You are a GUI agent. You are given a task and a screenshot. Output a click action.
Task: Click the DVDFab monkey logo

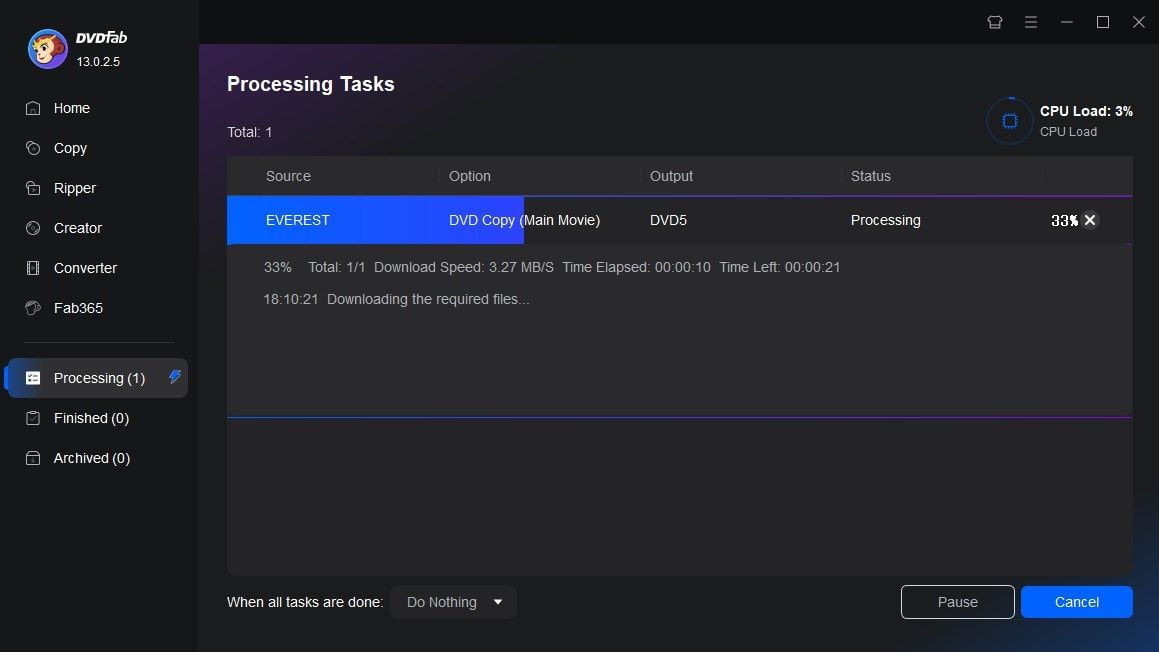47,49
